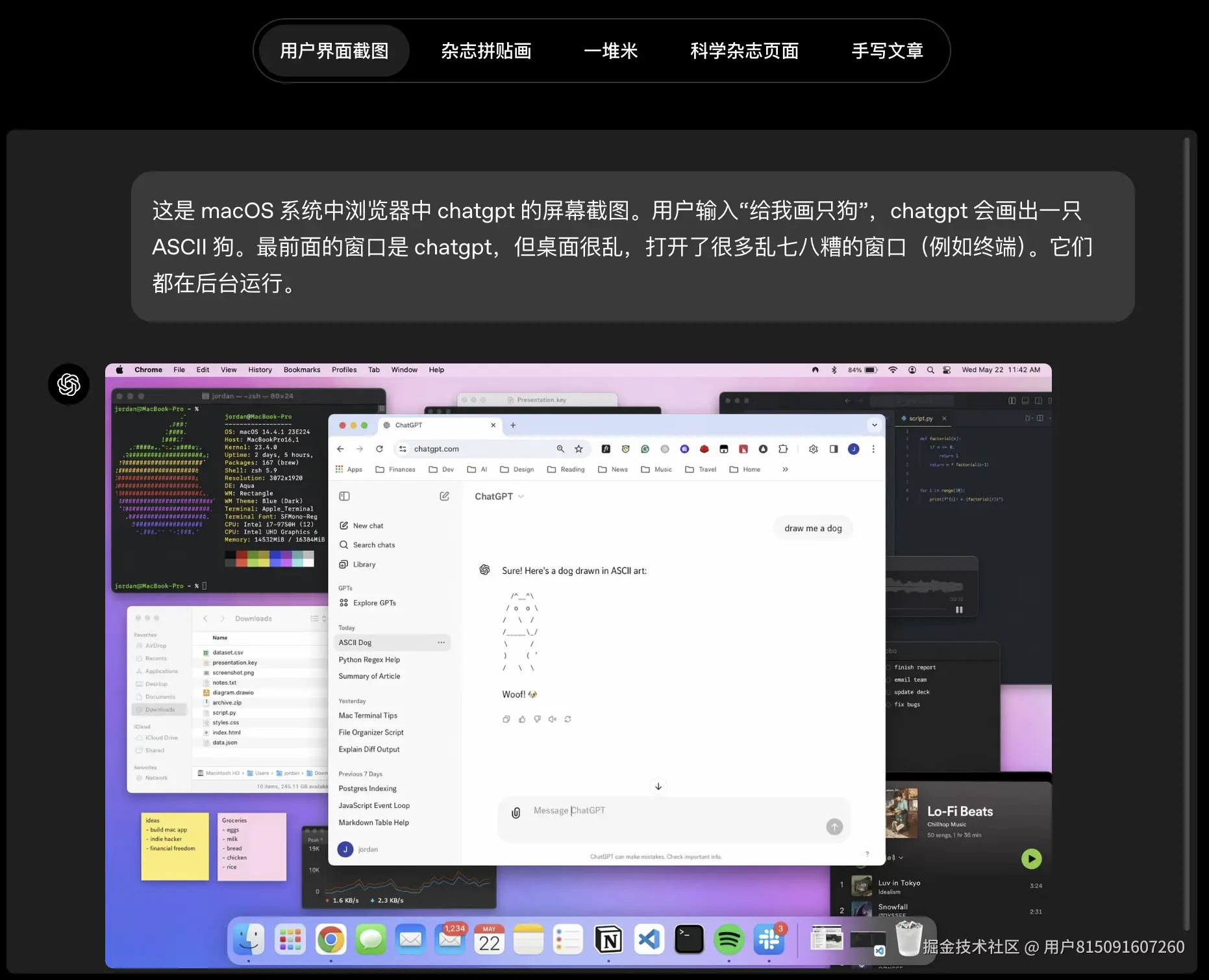Click the thumbs up icon under response

[x=522, y=719]
